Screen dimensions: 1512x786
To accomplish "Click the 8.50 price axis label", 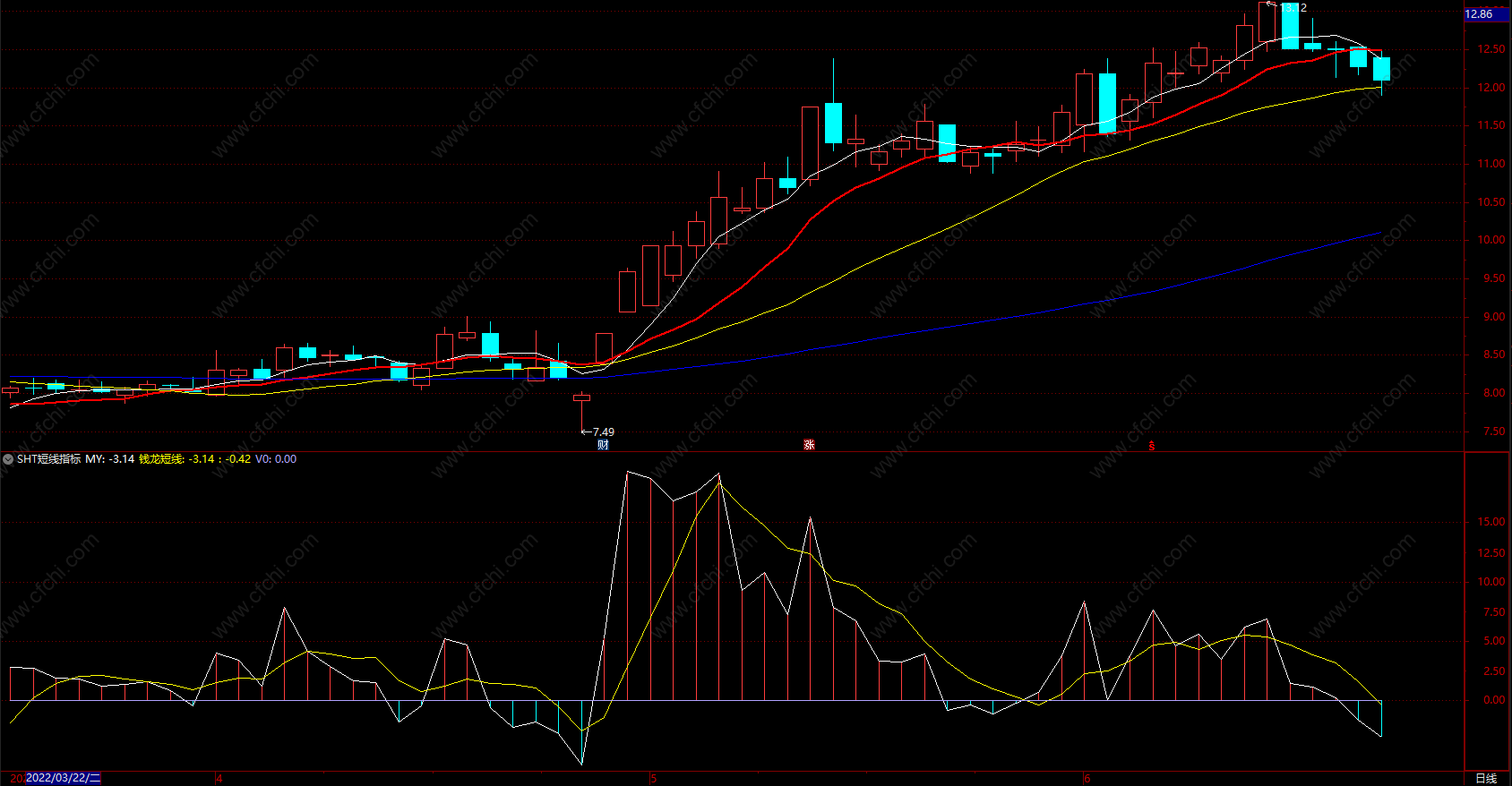I will pos(1494,355).
